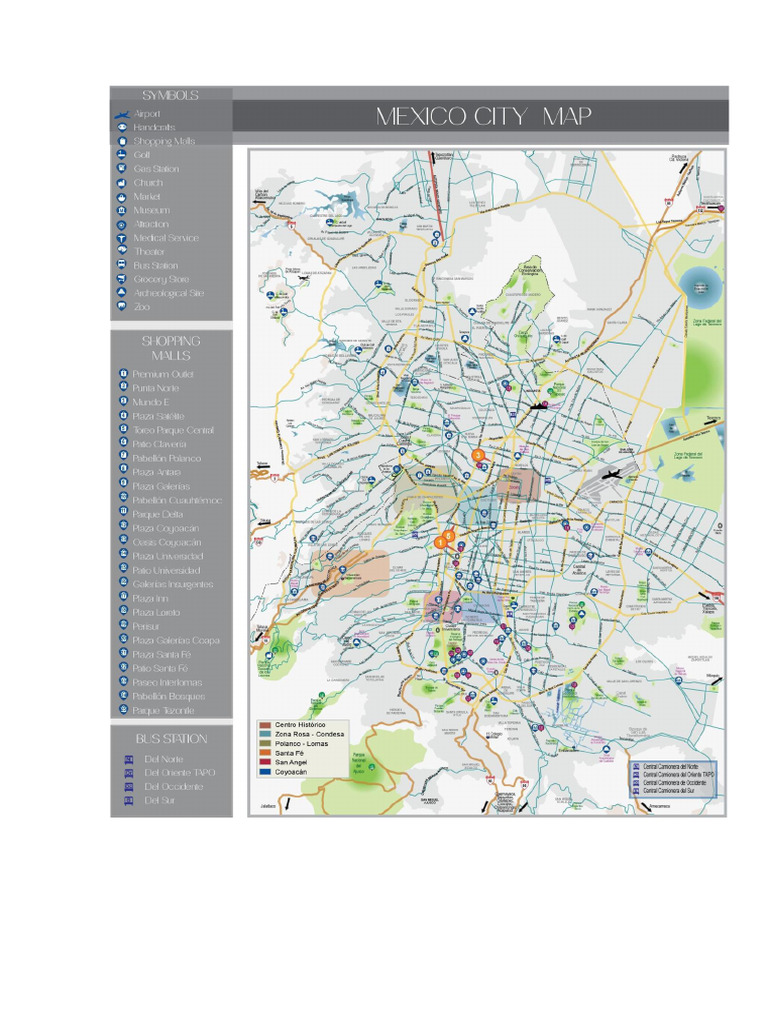This screenshot has width=768, height=1024.
Task: Click the Centro Histórico color swatch
Action: 264,725
